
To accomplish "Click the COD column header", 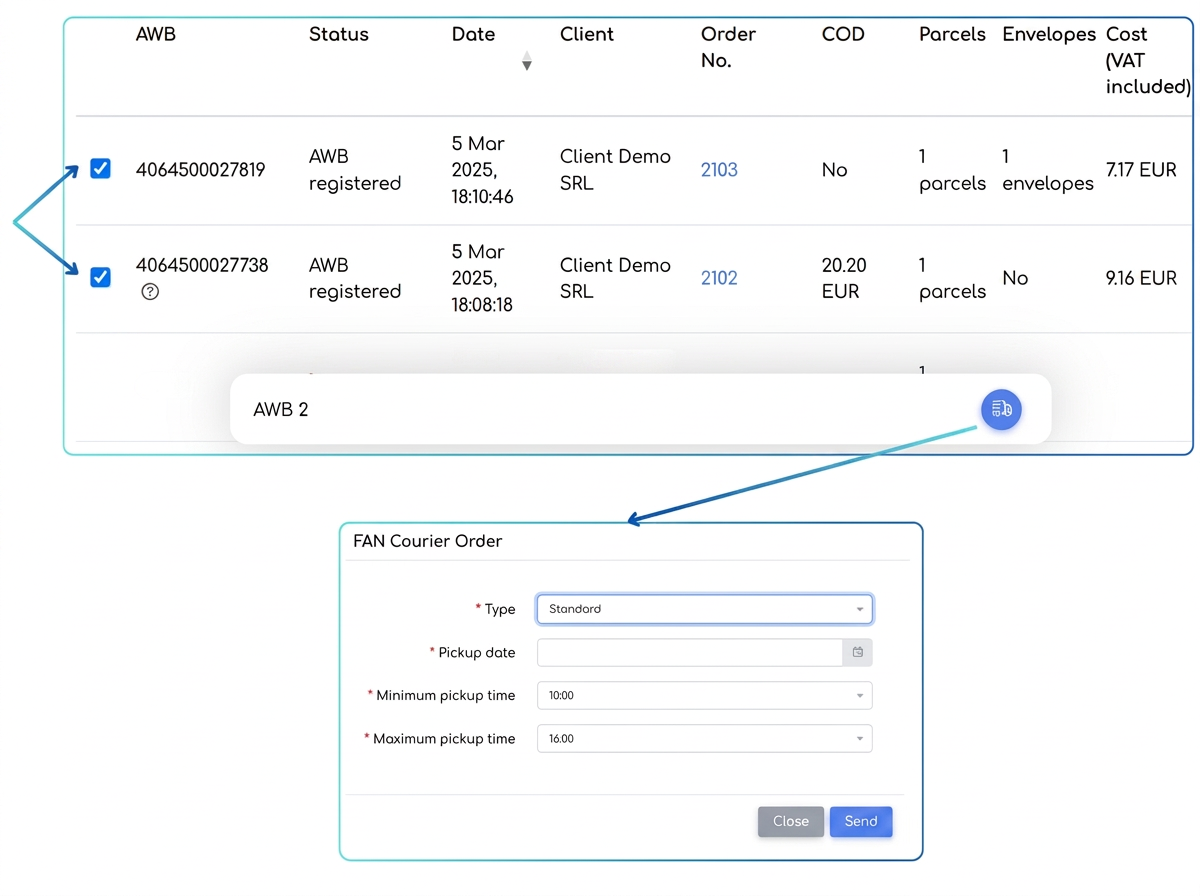I will pyautogui.click(x=843, y=35).
